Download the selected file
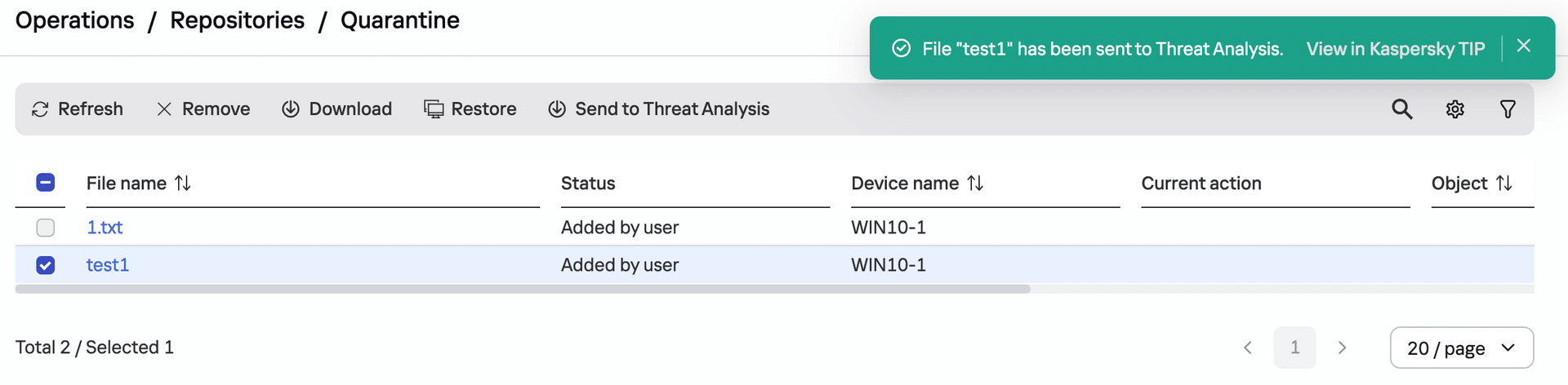 tap(336, 109)
